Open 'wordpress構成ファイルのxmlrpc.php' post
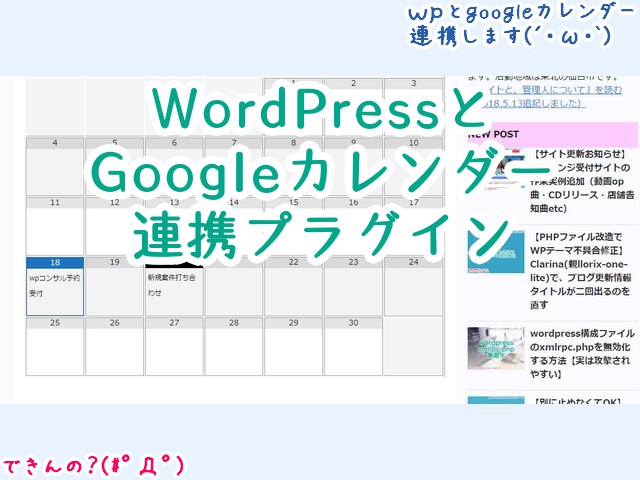Viewport: 640px width, 480px height. pos(582,353)
